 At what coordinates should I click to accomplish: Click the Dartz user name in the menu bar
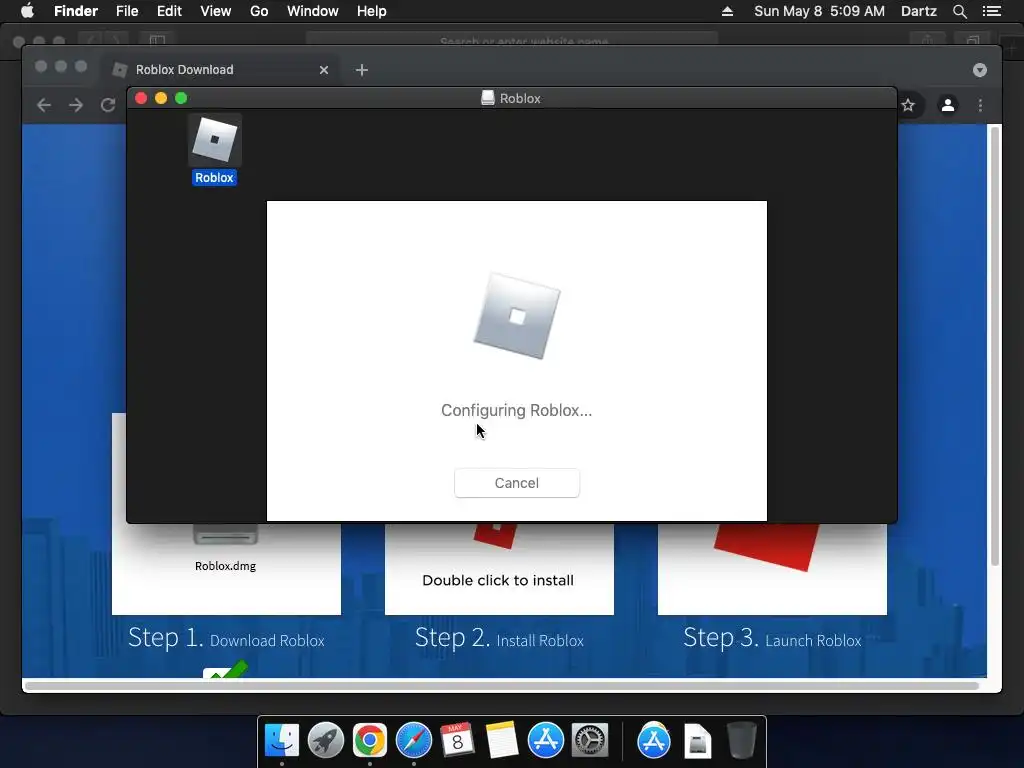(918, 11)
